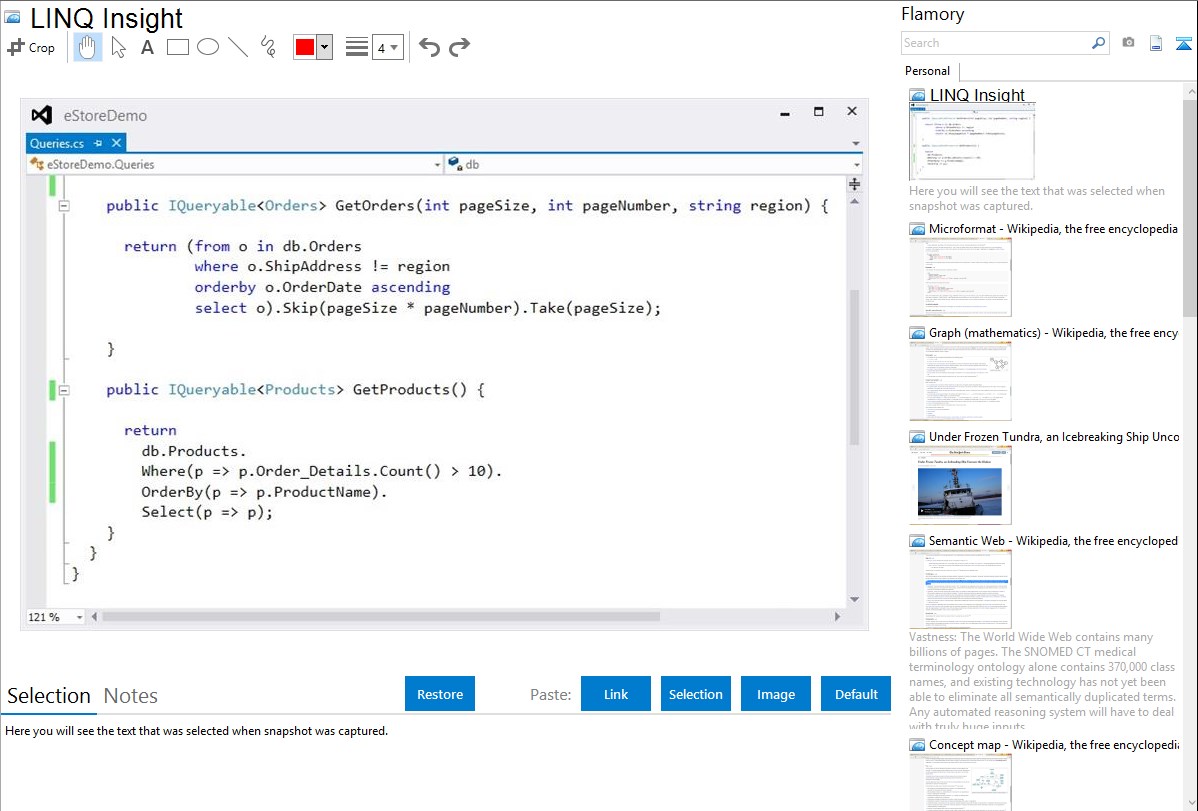Image resolution: width=1198 pixels, height=811 pixels.
Task: Click the Flamory search field
Action: (995, 43)
